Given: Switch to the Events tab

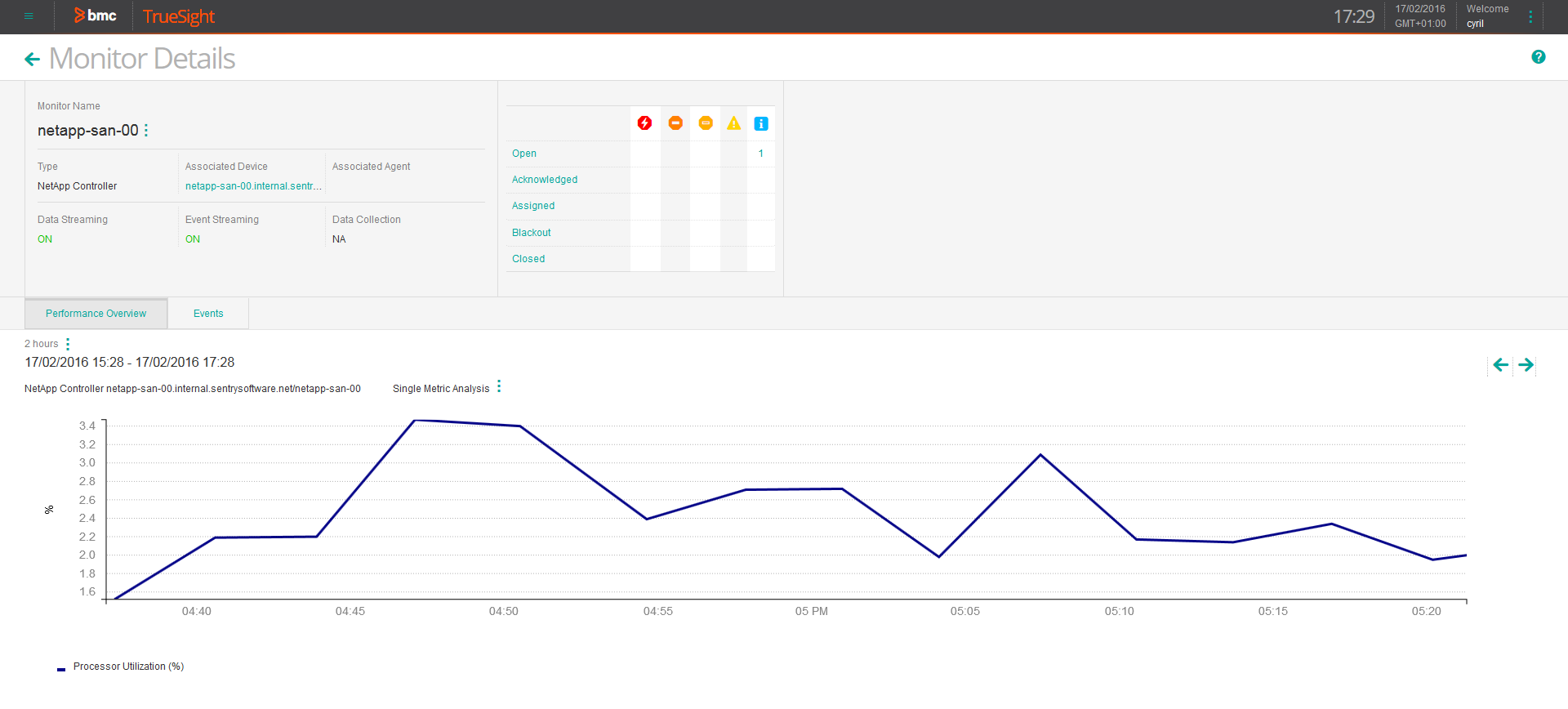Looking at the screenshot, I should coord(208,314).
